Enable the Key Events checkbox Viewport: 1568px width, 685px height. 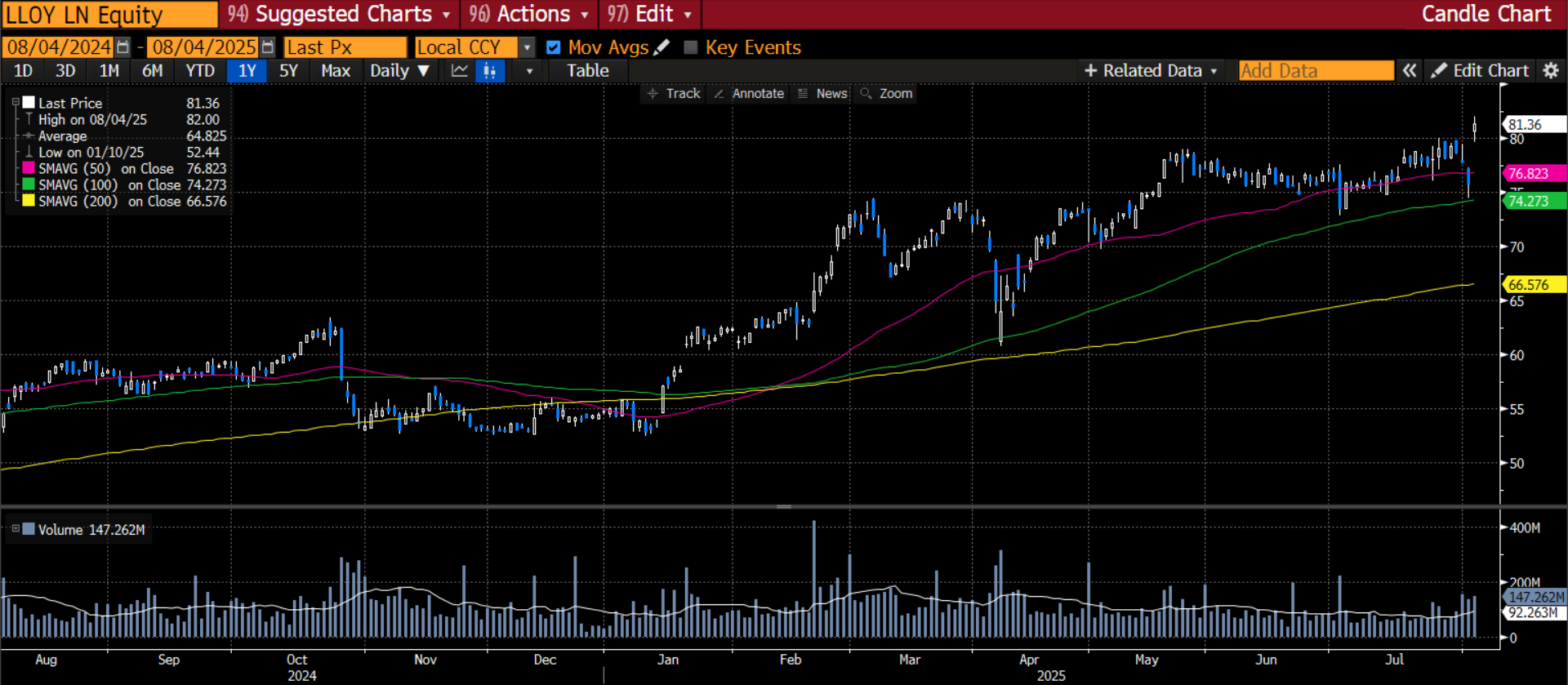(690, 47)
